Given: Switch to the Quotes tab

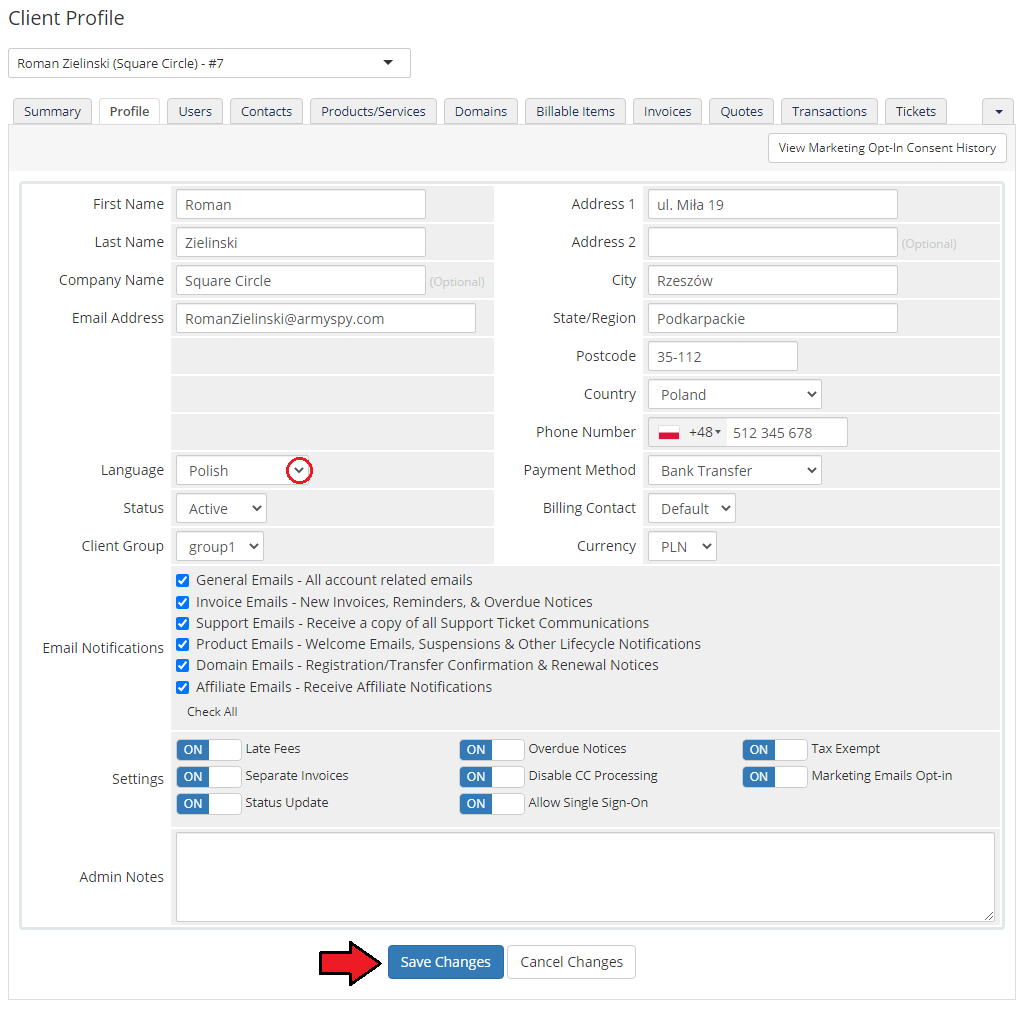Looking at the screenshot, I should point(741,112).
